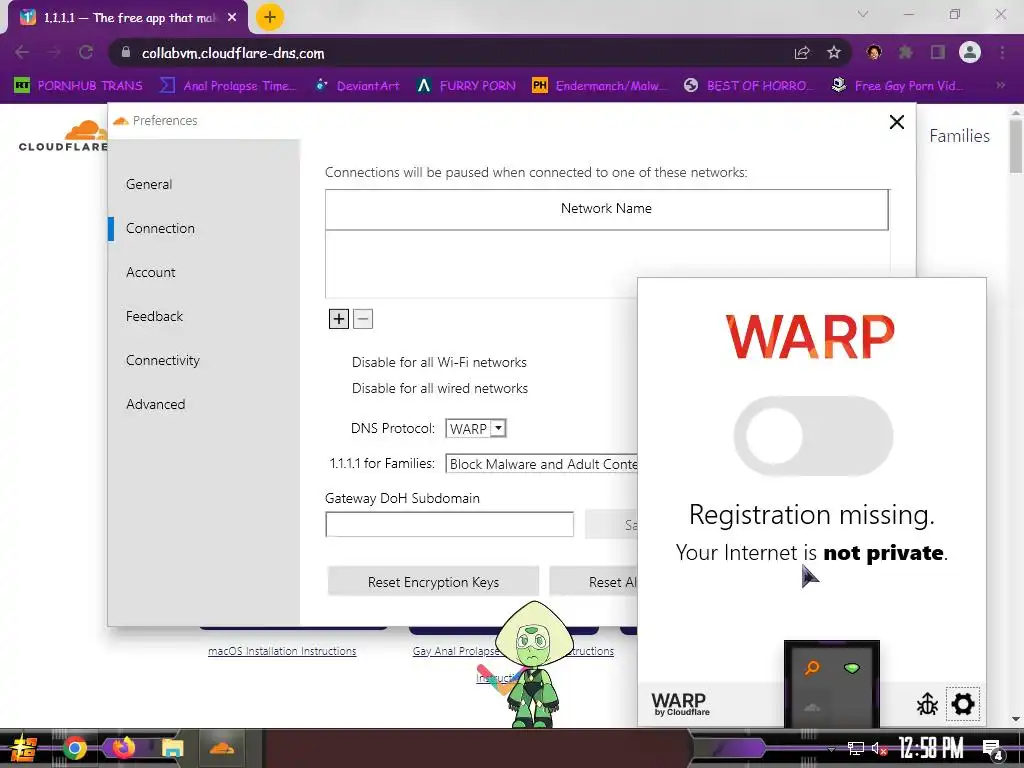Open the notification center icon
Screen dimensions: 1024x768
pyautogui.click(x=993, y=749)
